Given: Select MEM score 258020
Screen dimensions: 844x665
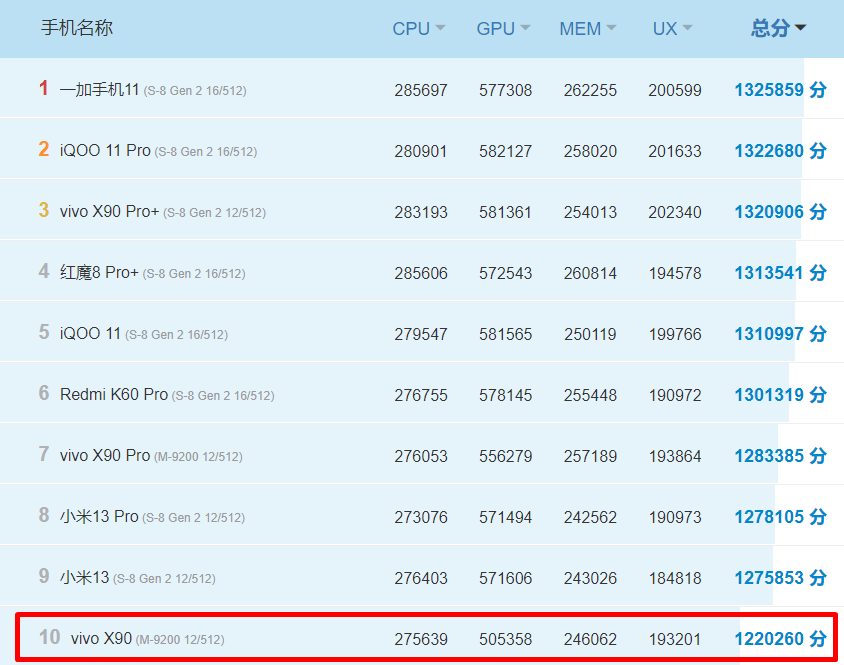Looking at the screenshot, I should coord(590,151).
